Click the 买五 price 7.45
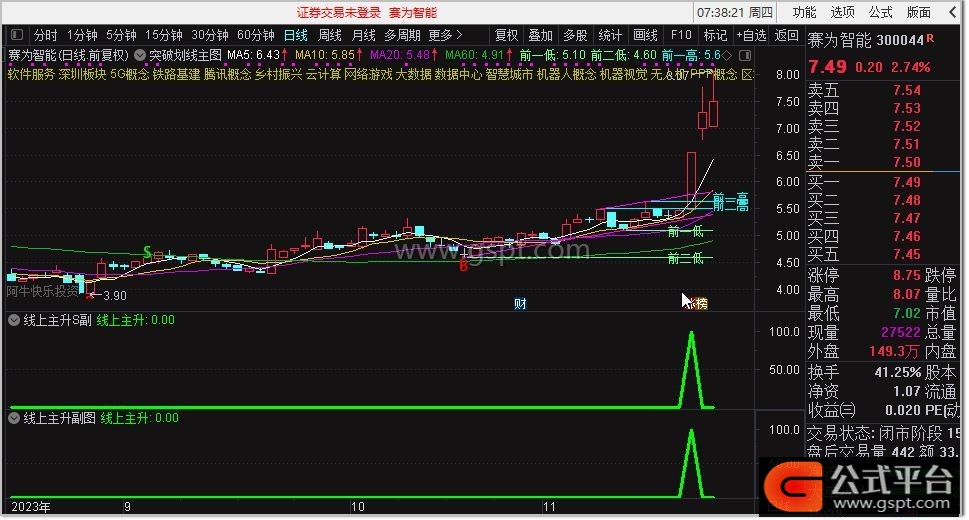This screenshot has width=969, height=520. point(907,254)
